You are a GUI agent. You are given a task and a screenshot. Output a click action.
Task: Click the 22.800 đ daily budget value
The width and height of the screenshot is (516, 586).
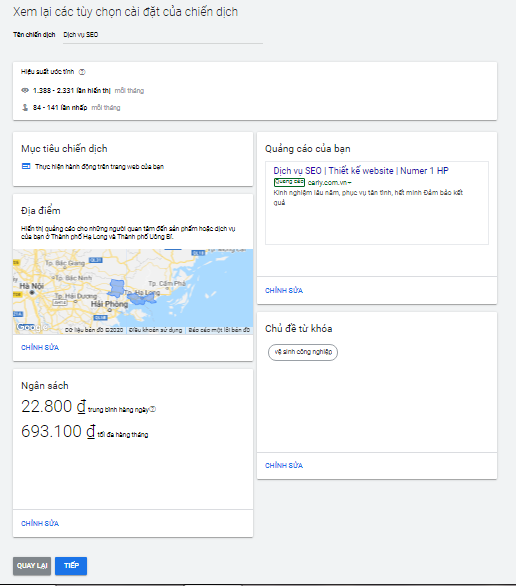[53, 406]
